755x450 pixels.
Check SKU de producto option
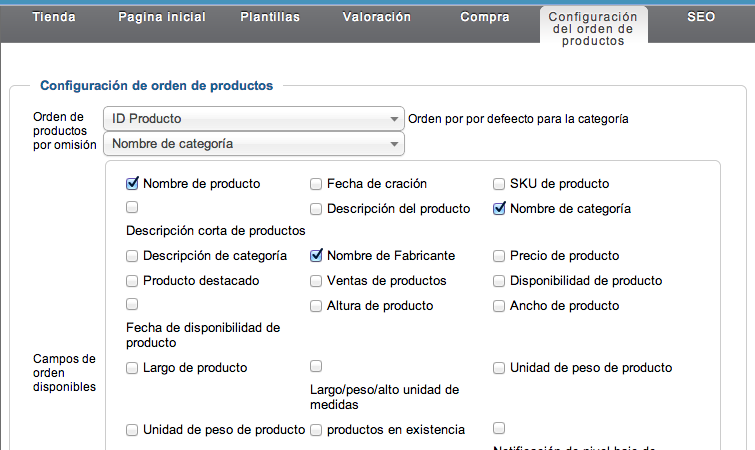pyautogui.click(x=499, y=184)
